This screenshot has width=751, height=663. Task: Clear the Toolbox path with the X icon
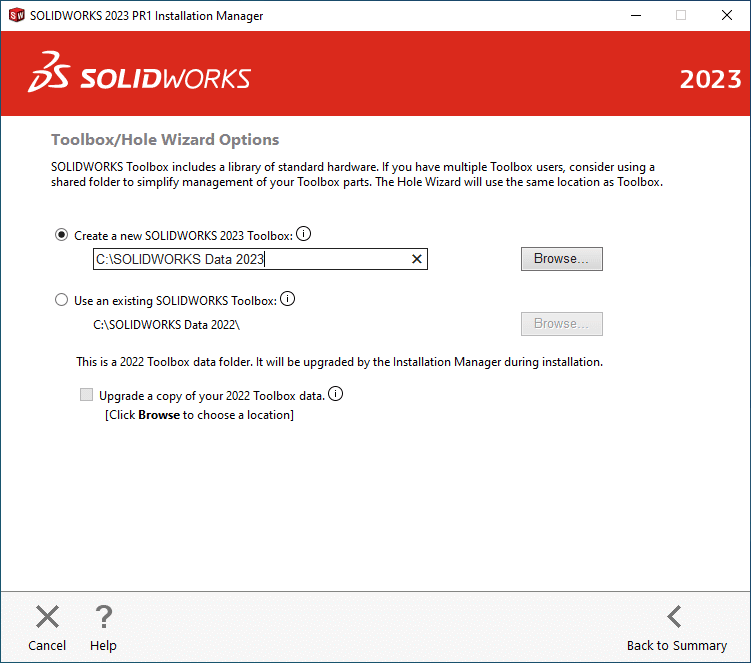click(417, 259)
